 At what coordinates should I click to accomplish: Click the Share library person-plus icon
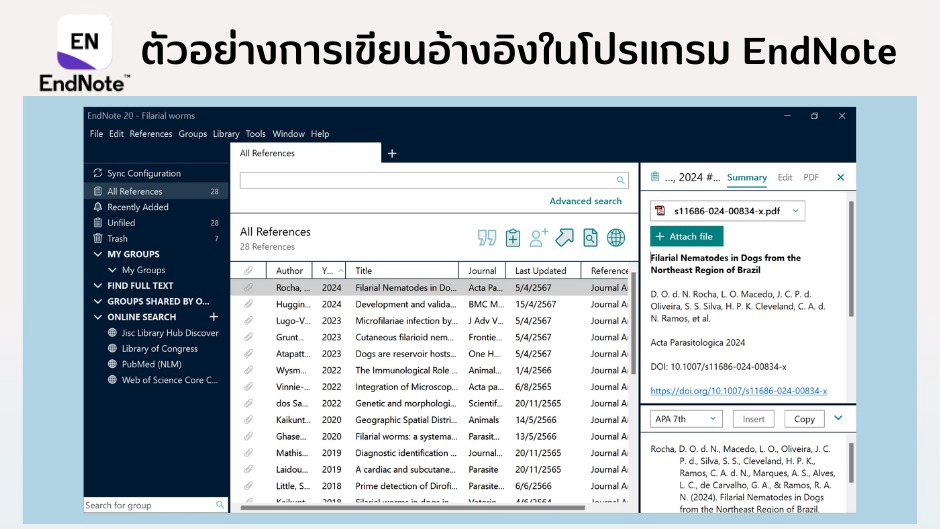pos(538,238)
